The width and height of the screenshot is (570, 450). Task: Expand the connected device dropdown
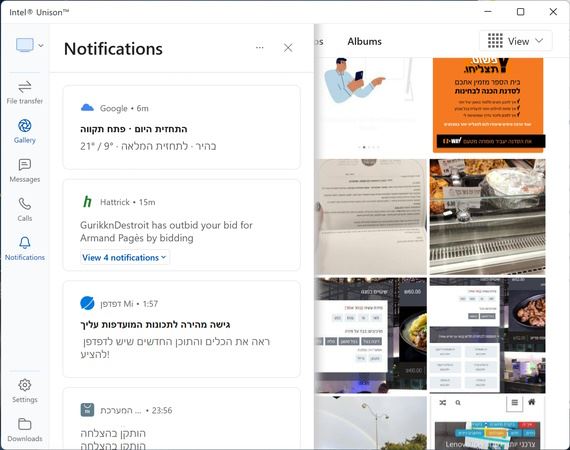pyautogui.click(x=30, y=45)
